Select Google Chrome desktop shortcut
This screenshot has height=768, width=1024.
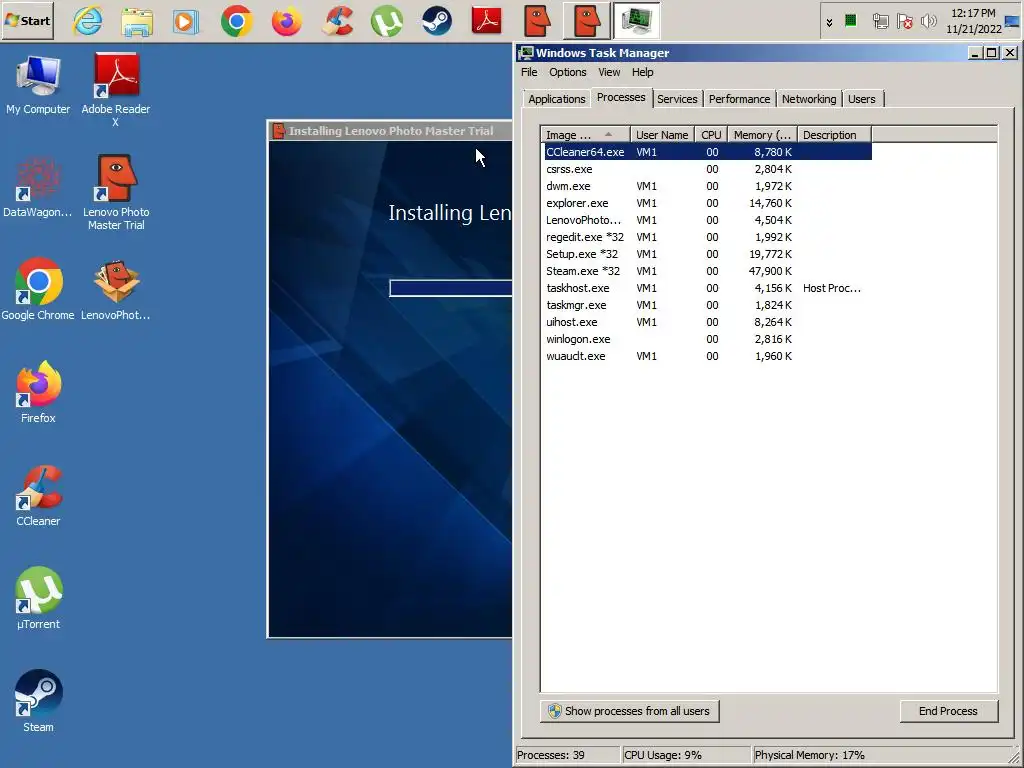coord(38,290)
